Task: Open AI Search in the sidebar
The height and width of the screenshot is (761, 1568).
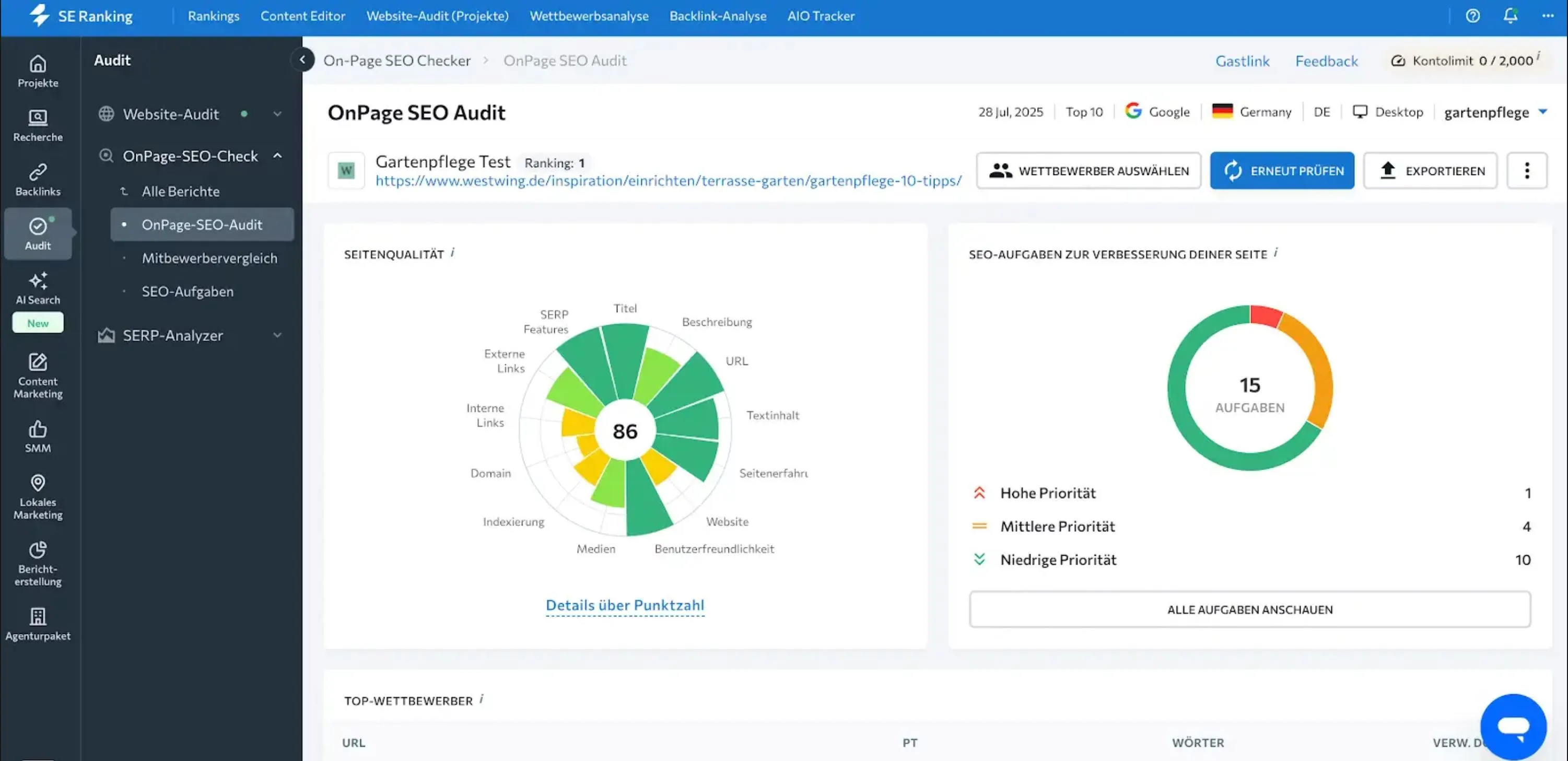Action: click(x=38, y=288)
